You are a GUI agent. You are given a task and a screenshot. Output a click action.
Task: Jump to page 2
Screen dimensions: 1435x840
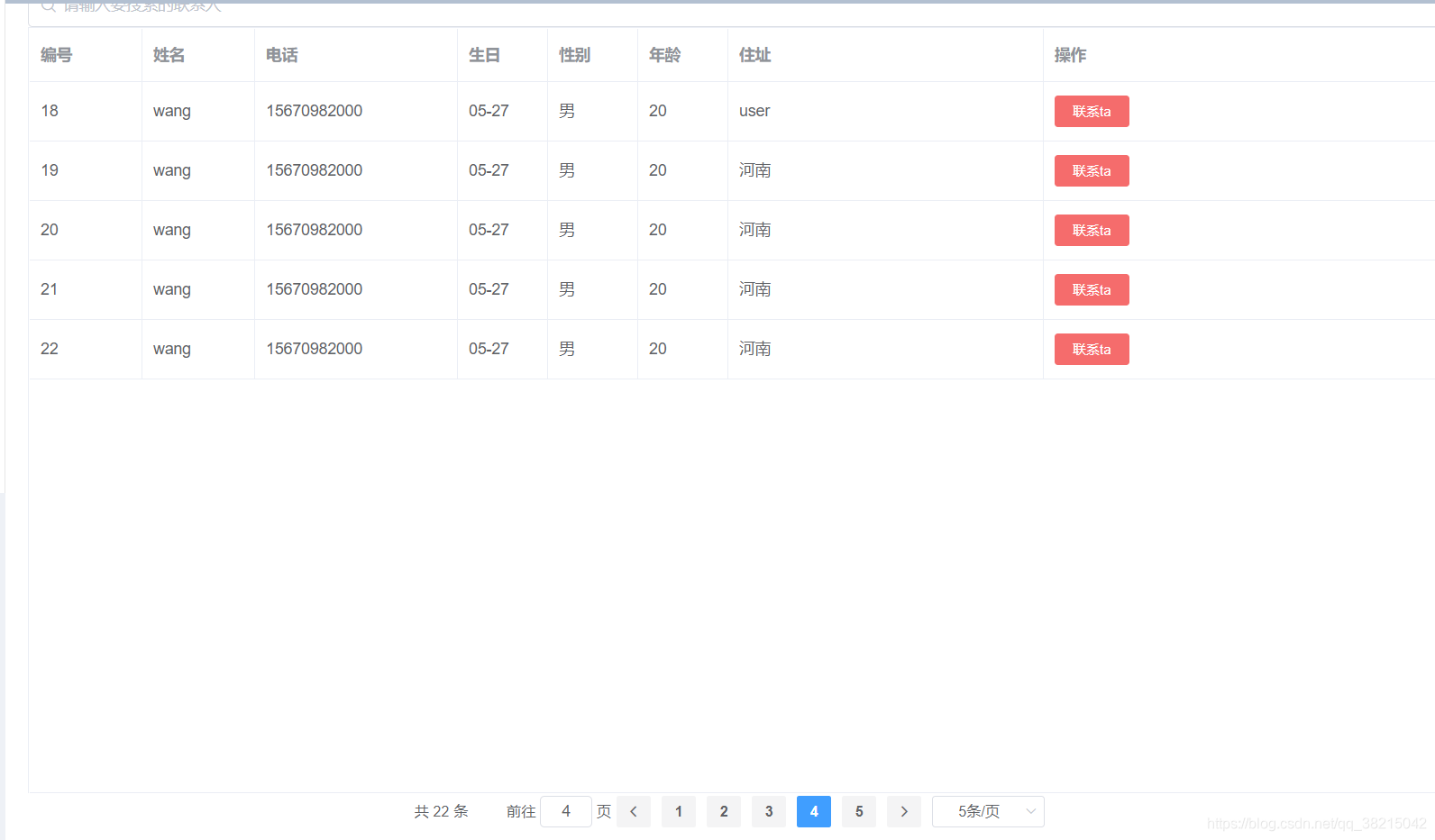click(724, 811)
